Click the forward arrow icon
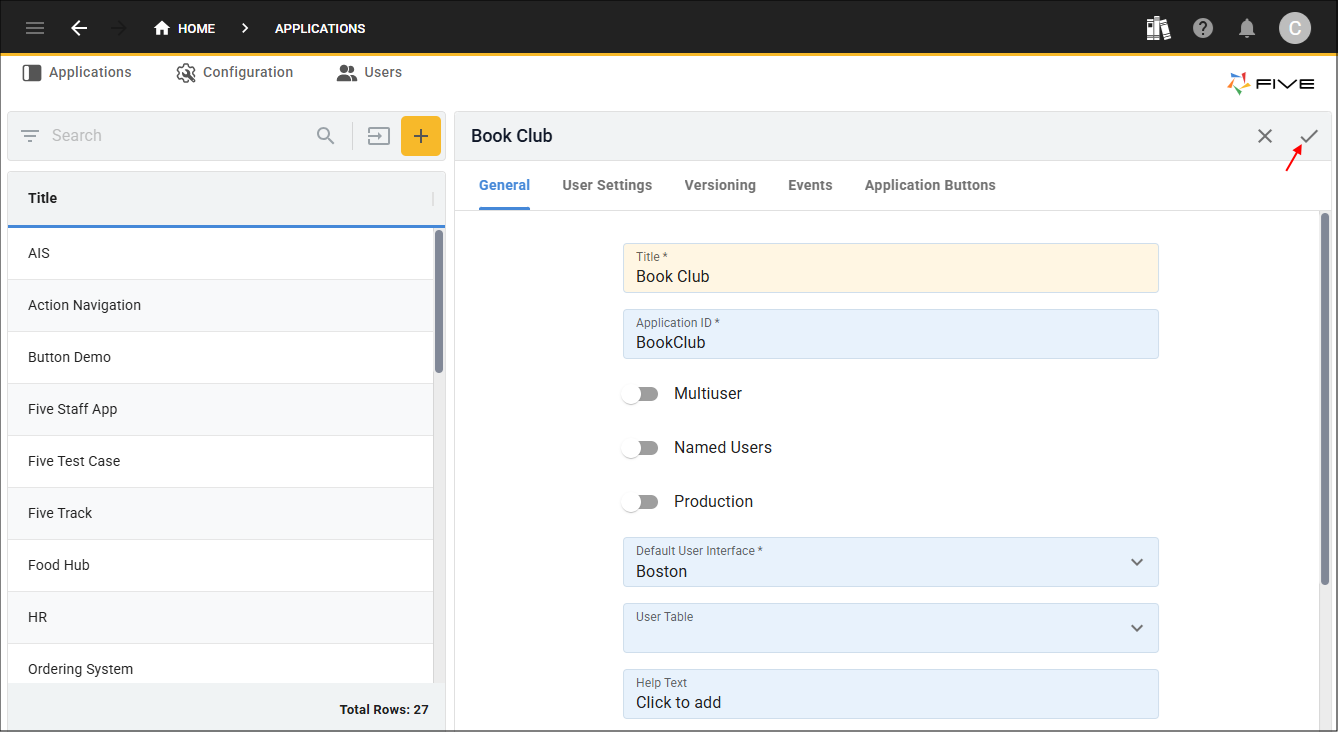1338x732 pixels. 119,28
